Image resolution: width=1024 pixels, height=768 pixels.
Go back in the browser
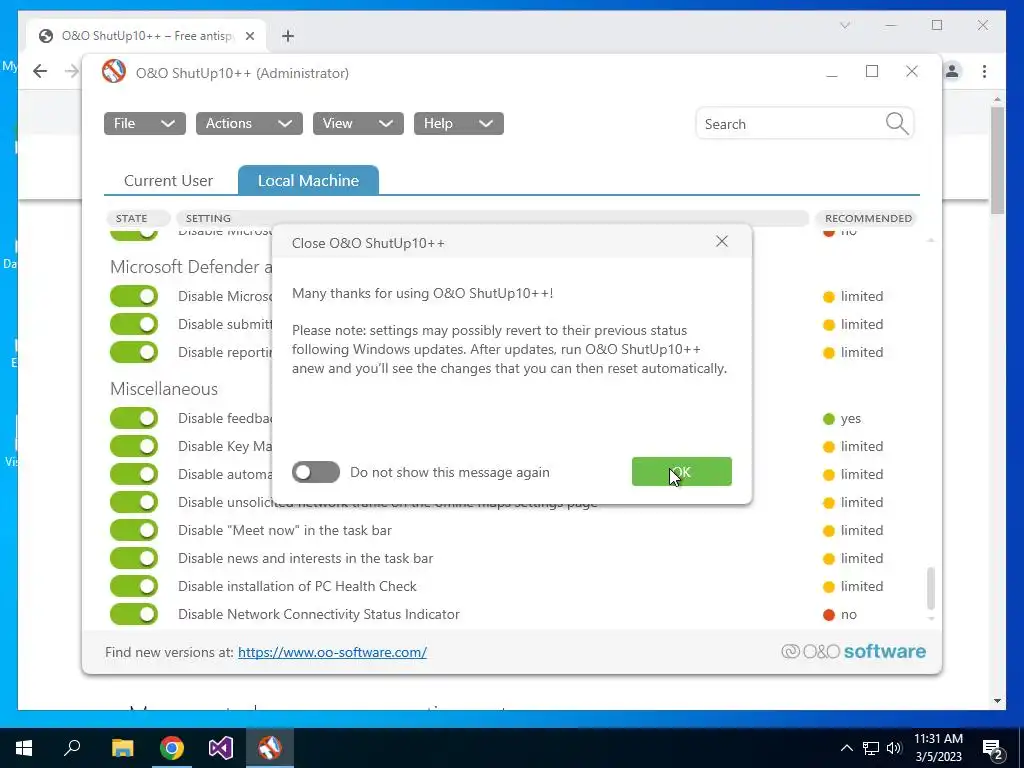(x=40, y=71)
